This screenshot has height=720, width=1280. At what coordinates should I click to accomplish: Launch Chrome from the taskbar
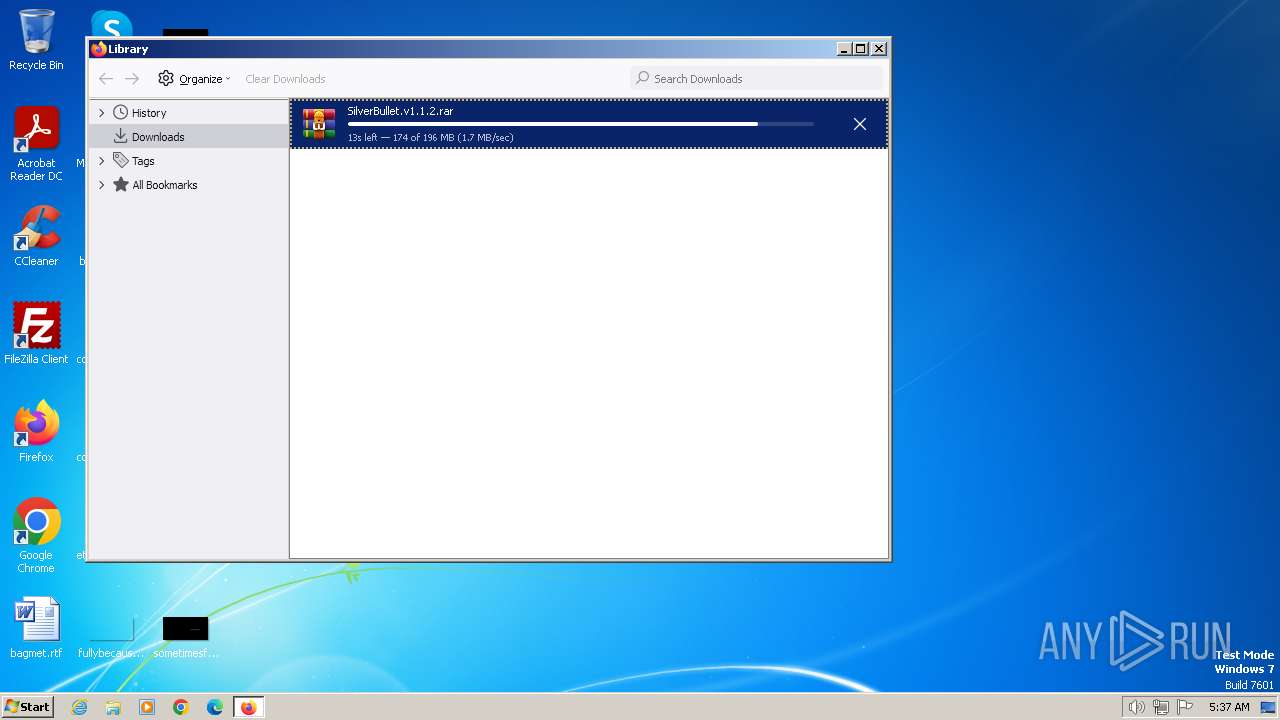[x=181, y=707]
